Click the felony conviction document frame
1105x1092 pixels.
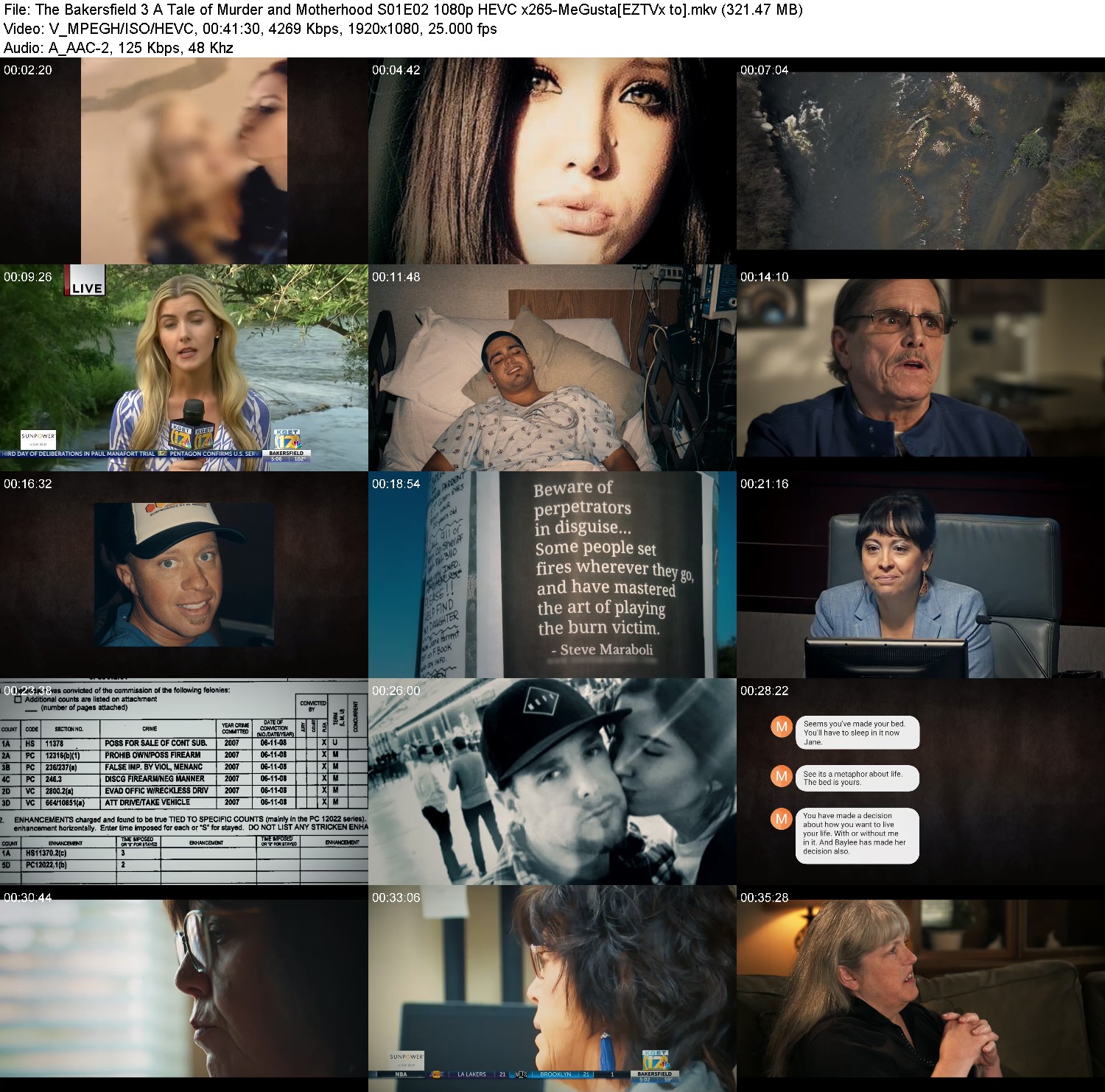(184, 781)
